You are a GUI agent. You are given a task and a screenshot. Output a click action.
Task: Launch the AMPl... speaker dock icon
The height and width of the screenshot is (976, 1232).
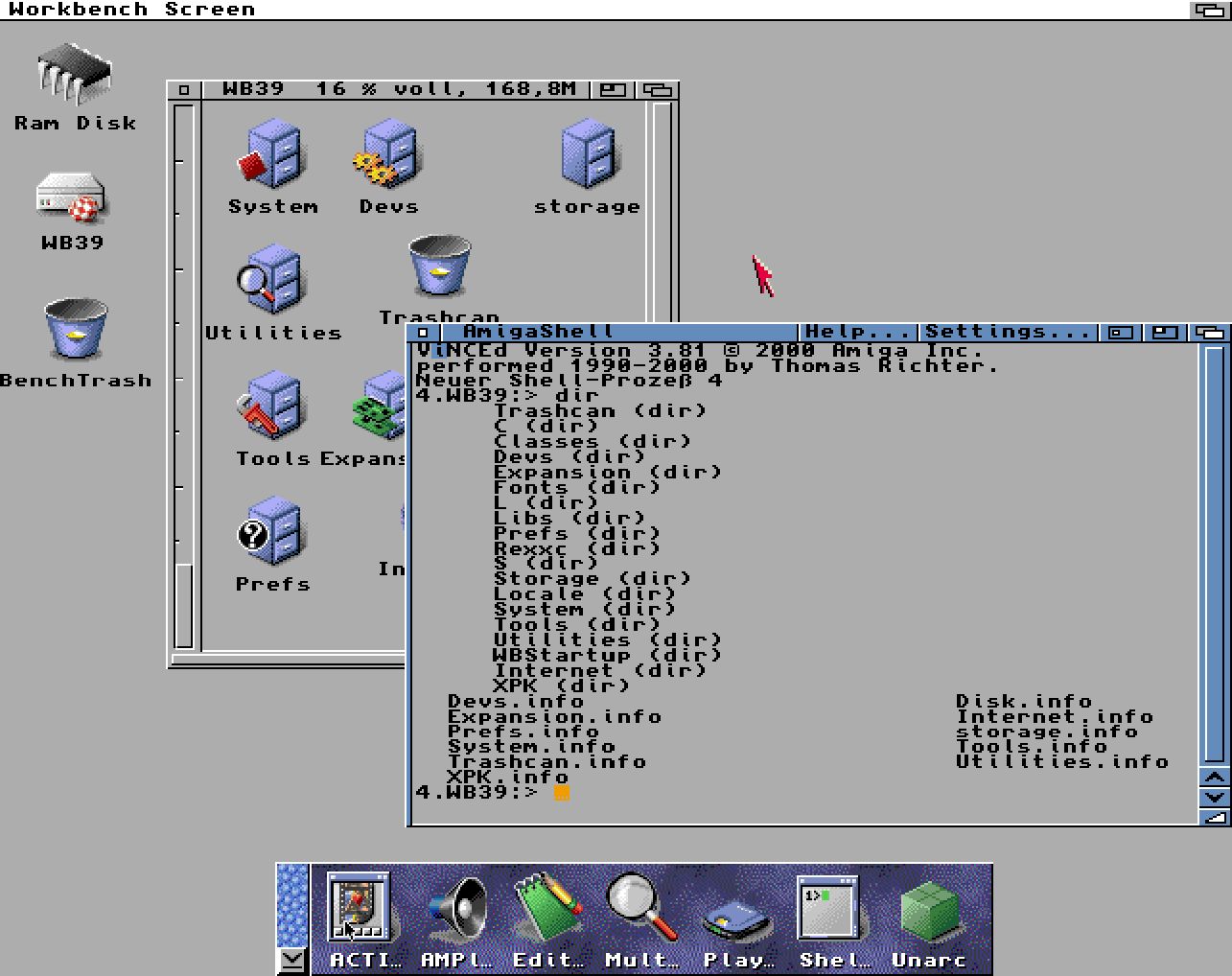coord(457,908)
